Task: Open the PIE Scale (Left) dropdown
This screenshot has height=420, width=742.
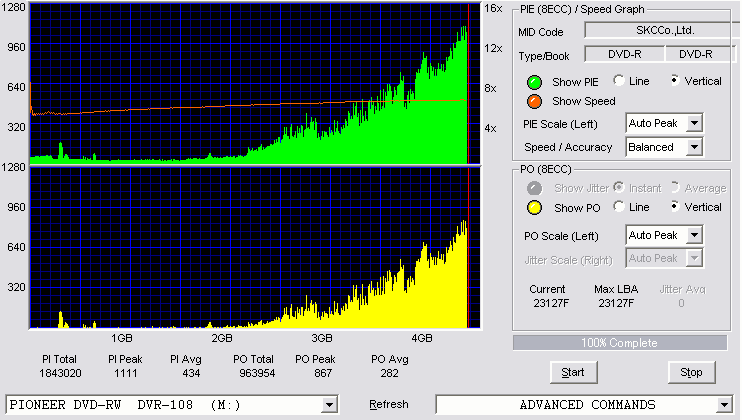Action: coord(694,123)
